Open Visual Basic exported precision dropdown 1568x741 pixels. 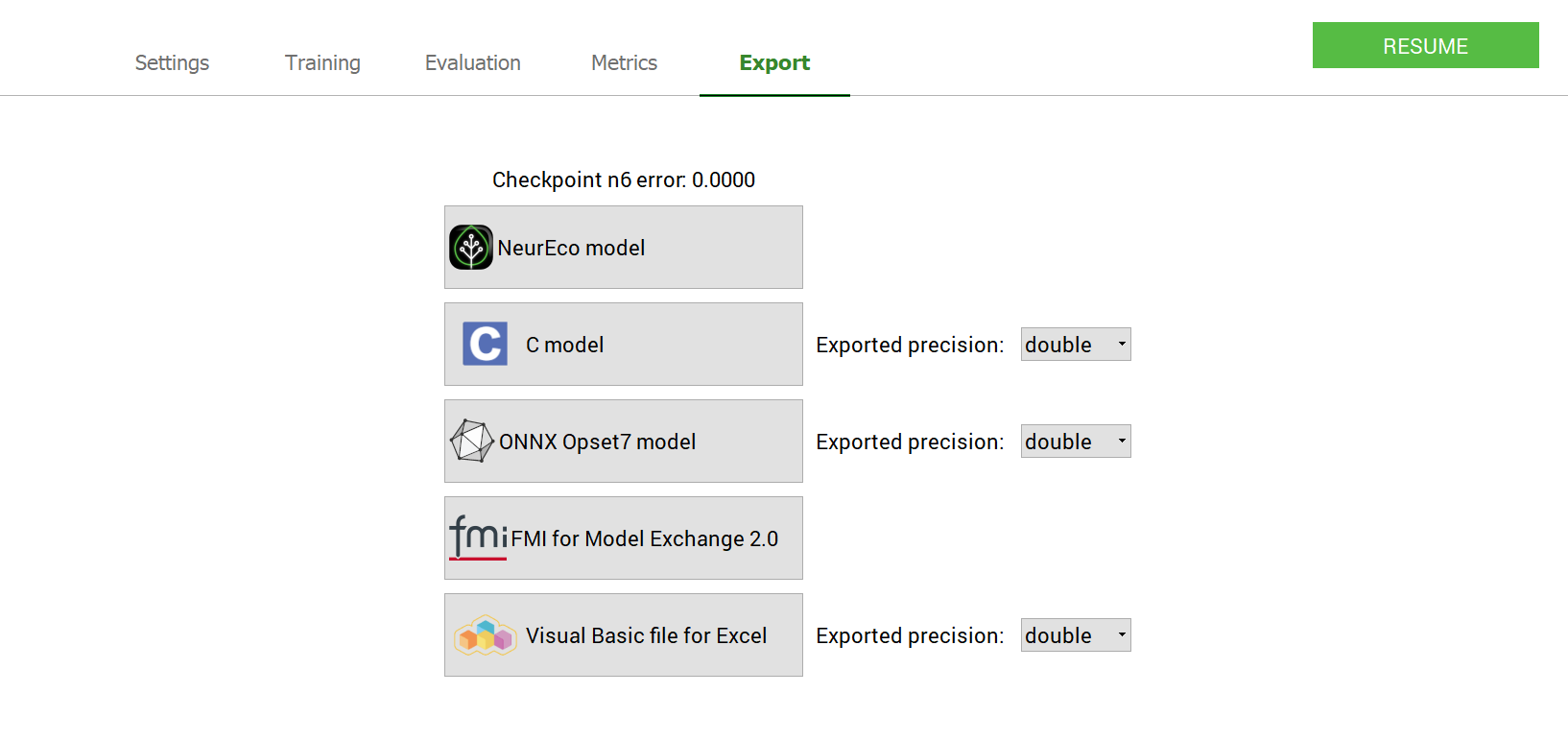pyautogui.click(x=1076, y=635)
